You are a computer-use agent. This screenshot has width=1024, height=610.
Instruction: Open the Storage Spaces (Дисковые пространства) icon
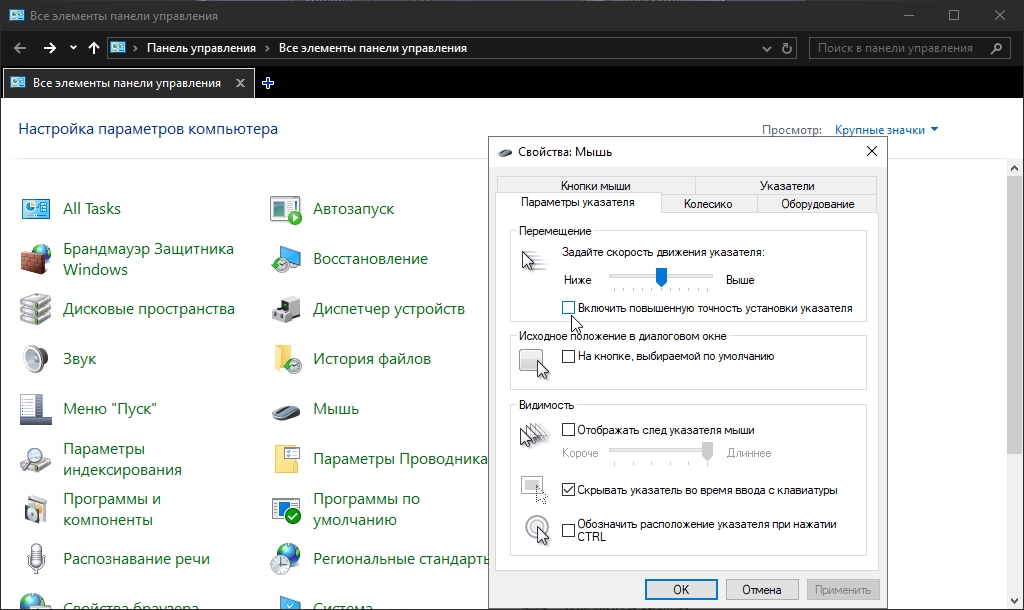36,309
